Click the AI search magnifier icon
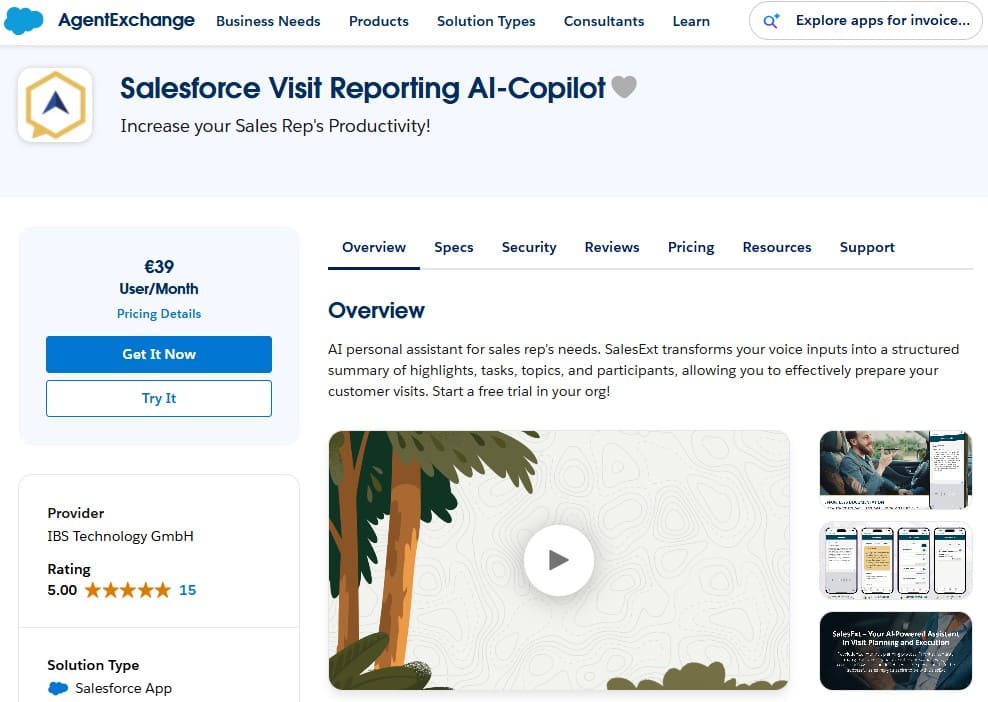 click(x=771, y=21)
